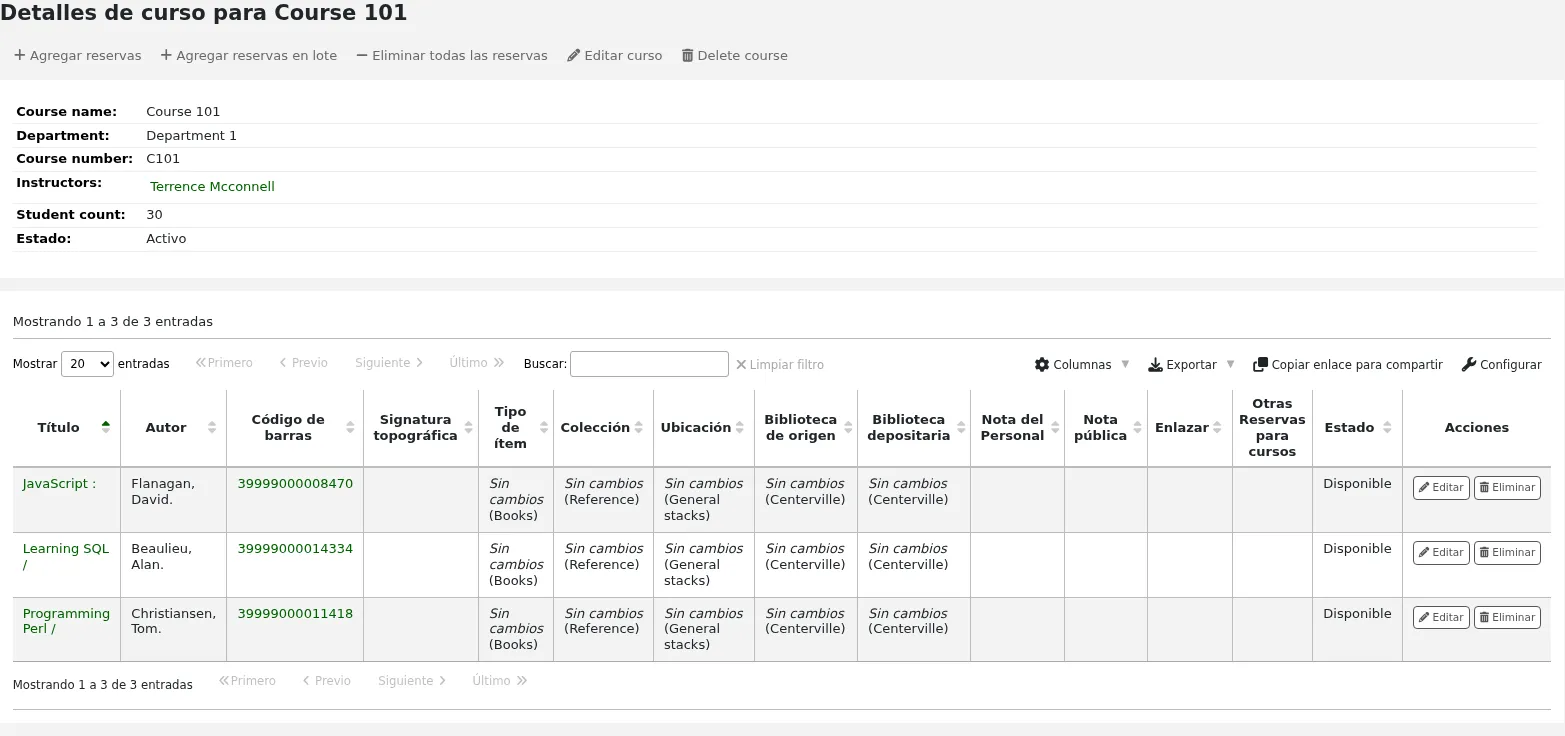Viewport: 1565px width, 736px height.
Task: Sort by Nota del Personal column
Action: [x=1017, y=428]
